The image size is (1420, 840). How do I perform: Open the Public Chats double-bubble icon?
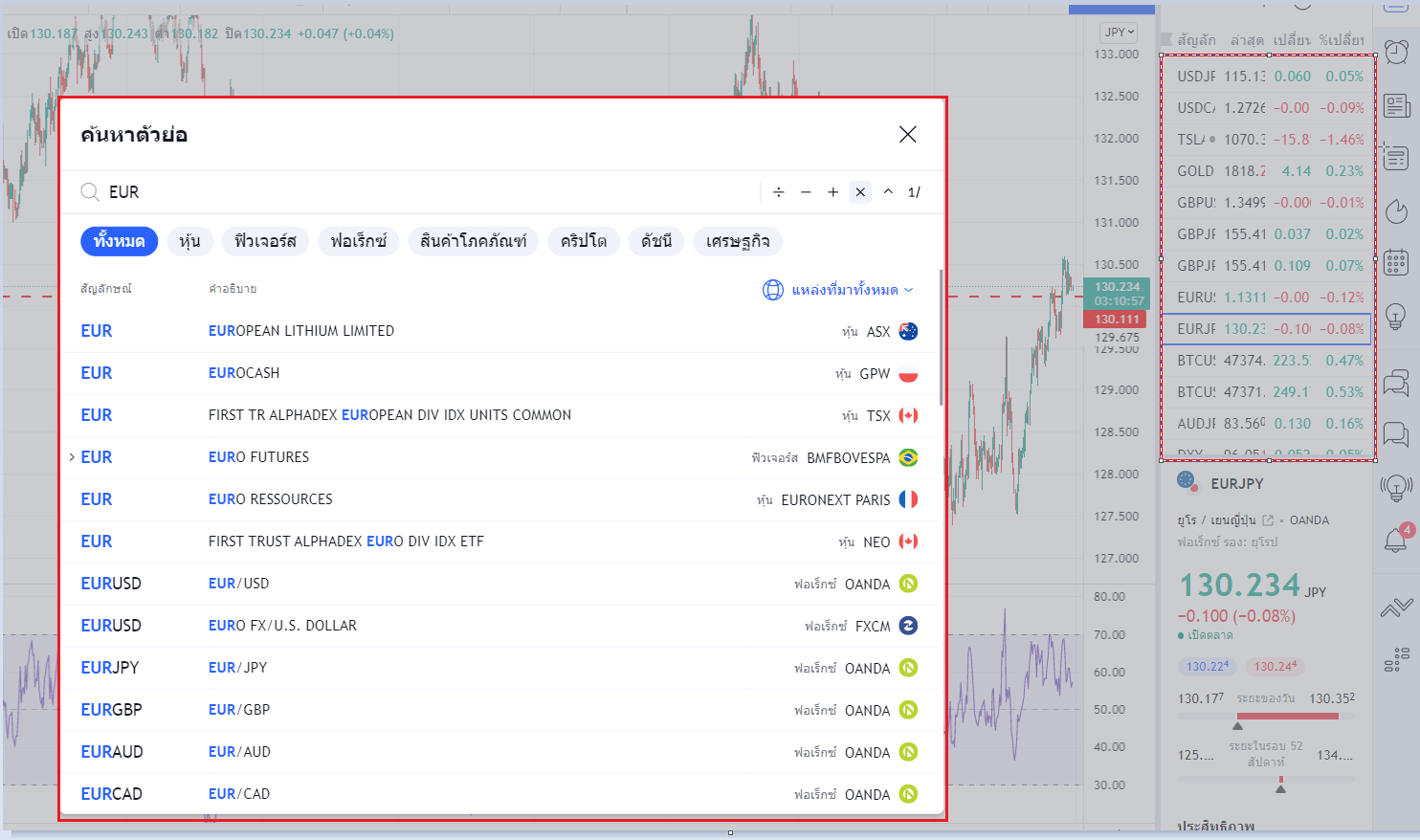coord(1396,383)
